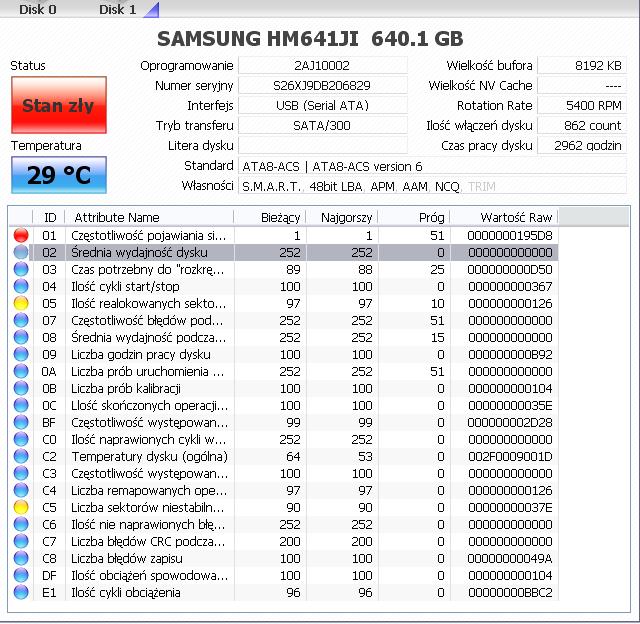The width and height of the screenshot is (640, 624).
Task: Click buffer size field 8192 KB
Action: tap(582, 65)
